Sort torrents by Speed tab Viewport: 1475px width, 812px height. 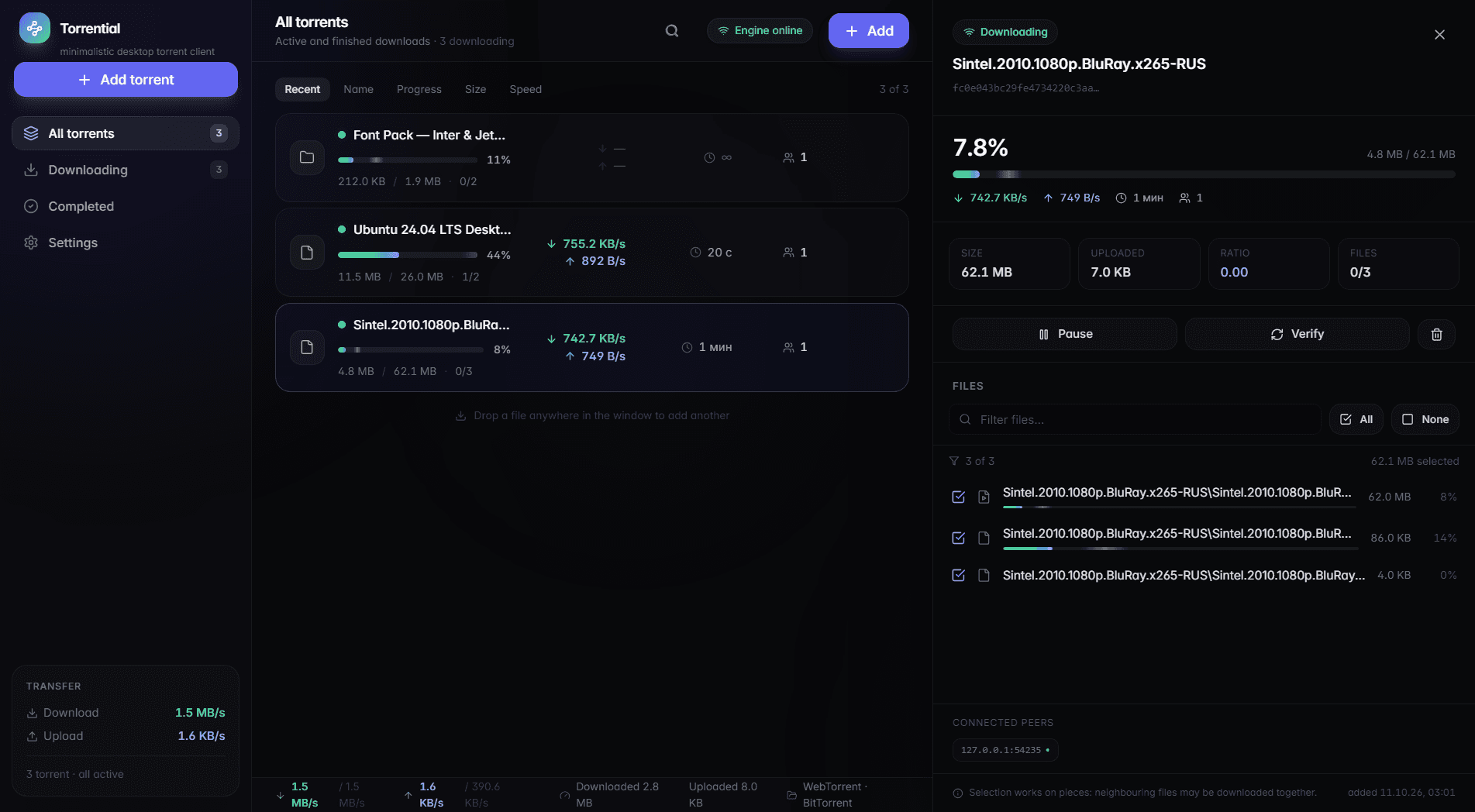pyautogui.click(x=526, y=89)
